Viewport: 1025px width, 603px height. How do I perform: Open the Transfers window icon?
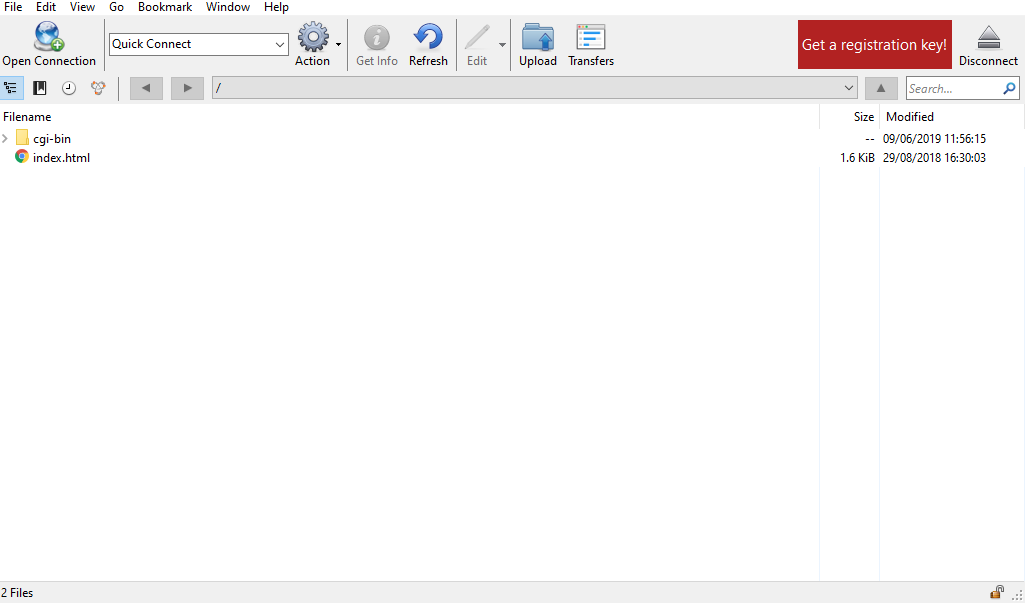(x=591, y=37)
